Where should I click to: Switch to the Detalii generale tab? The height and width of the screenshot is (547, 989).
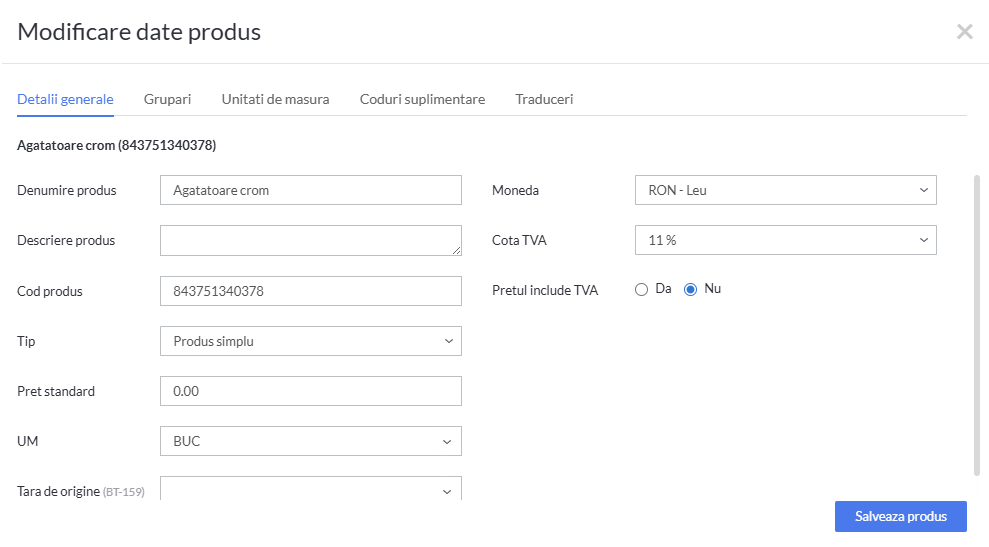coord(65,99)
